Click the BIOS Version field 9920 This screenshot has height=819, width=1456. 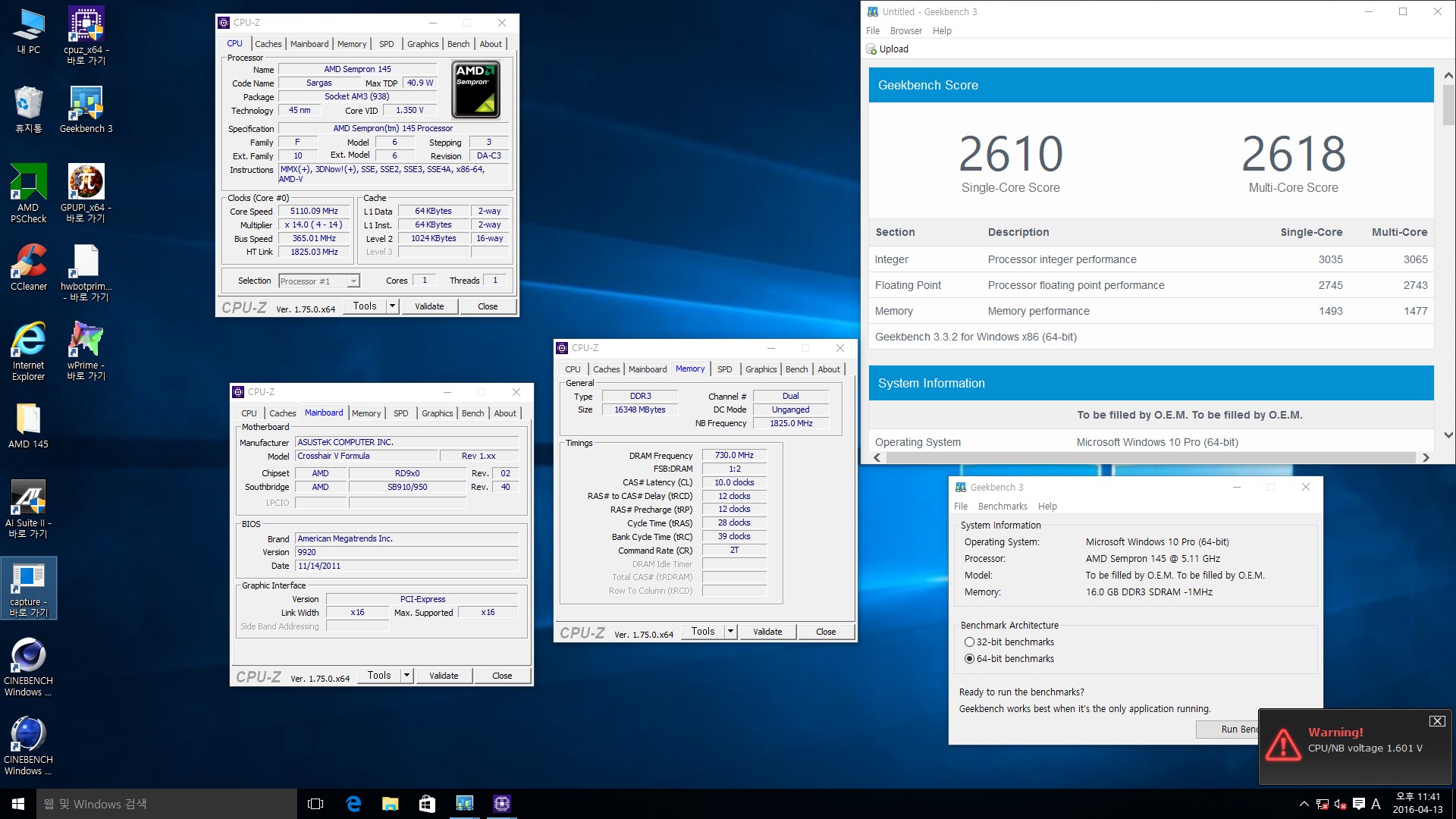pos(407,553)
